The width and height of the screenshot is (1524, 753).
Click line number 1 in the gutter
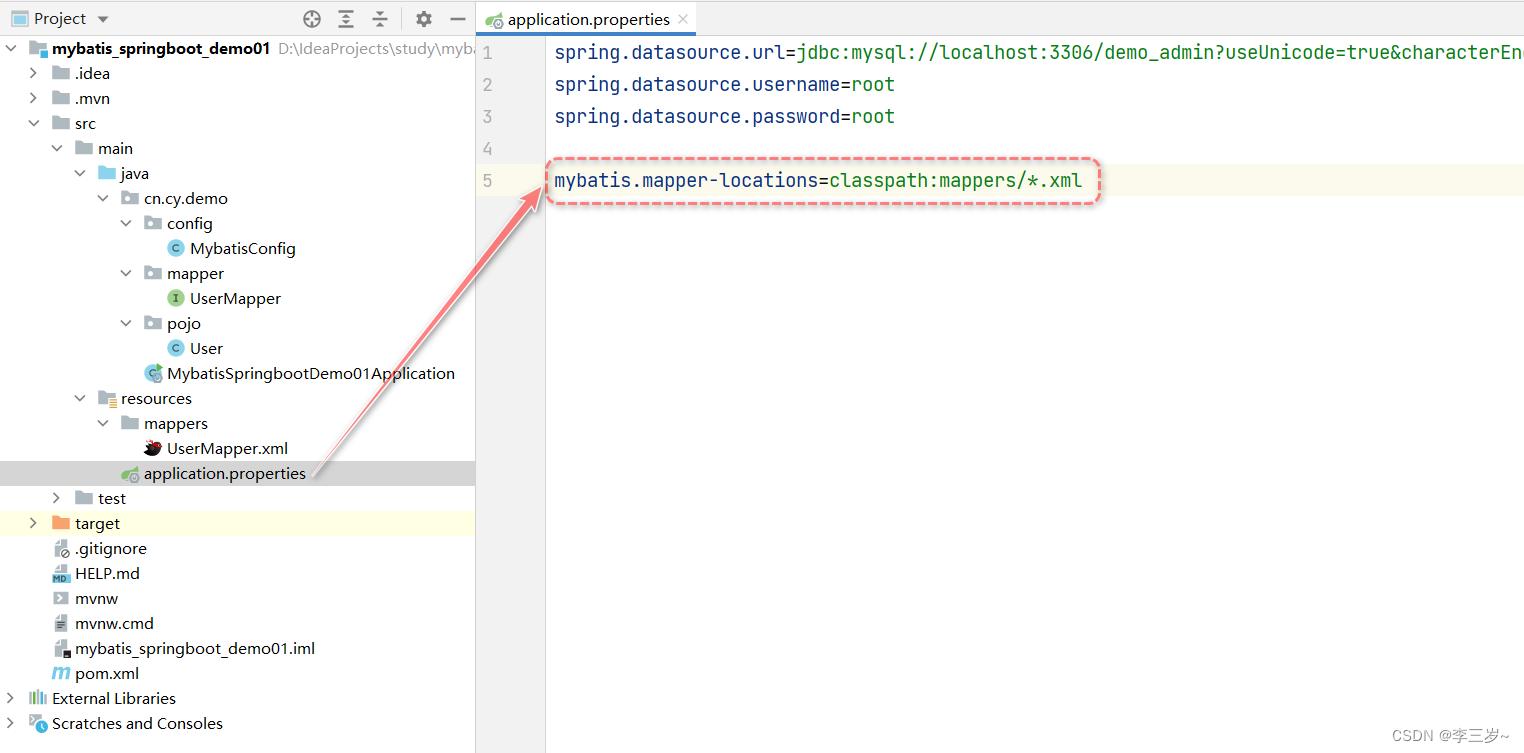click(x=488, y=52)
